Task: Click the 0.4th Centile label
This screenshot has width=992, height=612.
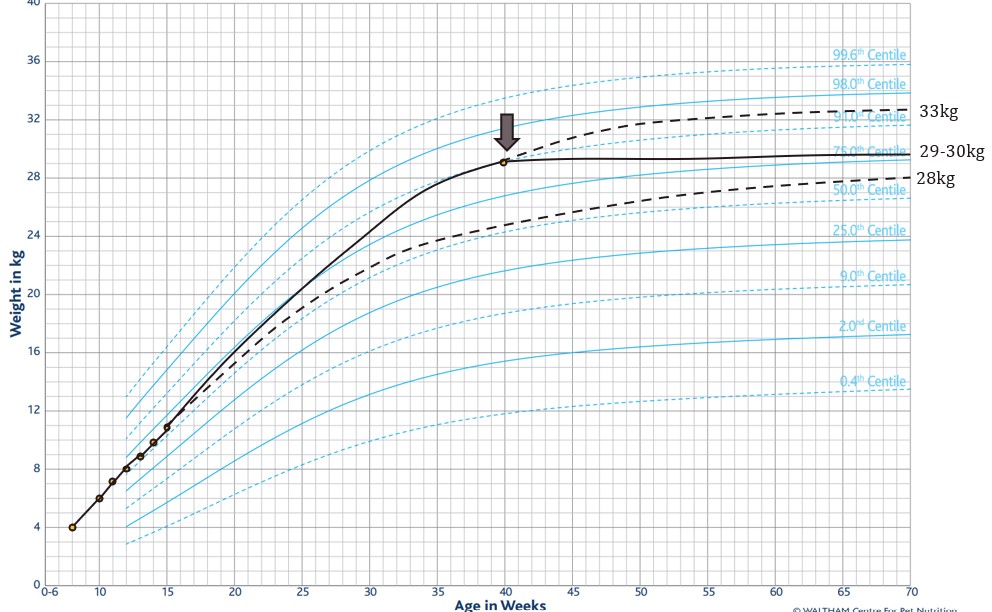Action: tap(872, 381)
